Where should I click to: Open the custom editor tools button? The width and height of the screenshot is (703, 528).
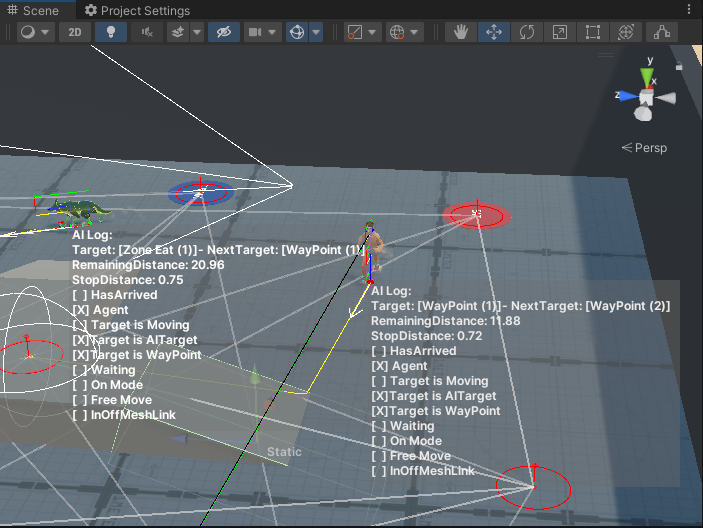tap(661, 32)
